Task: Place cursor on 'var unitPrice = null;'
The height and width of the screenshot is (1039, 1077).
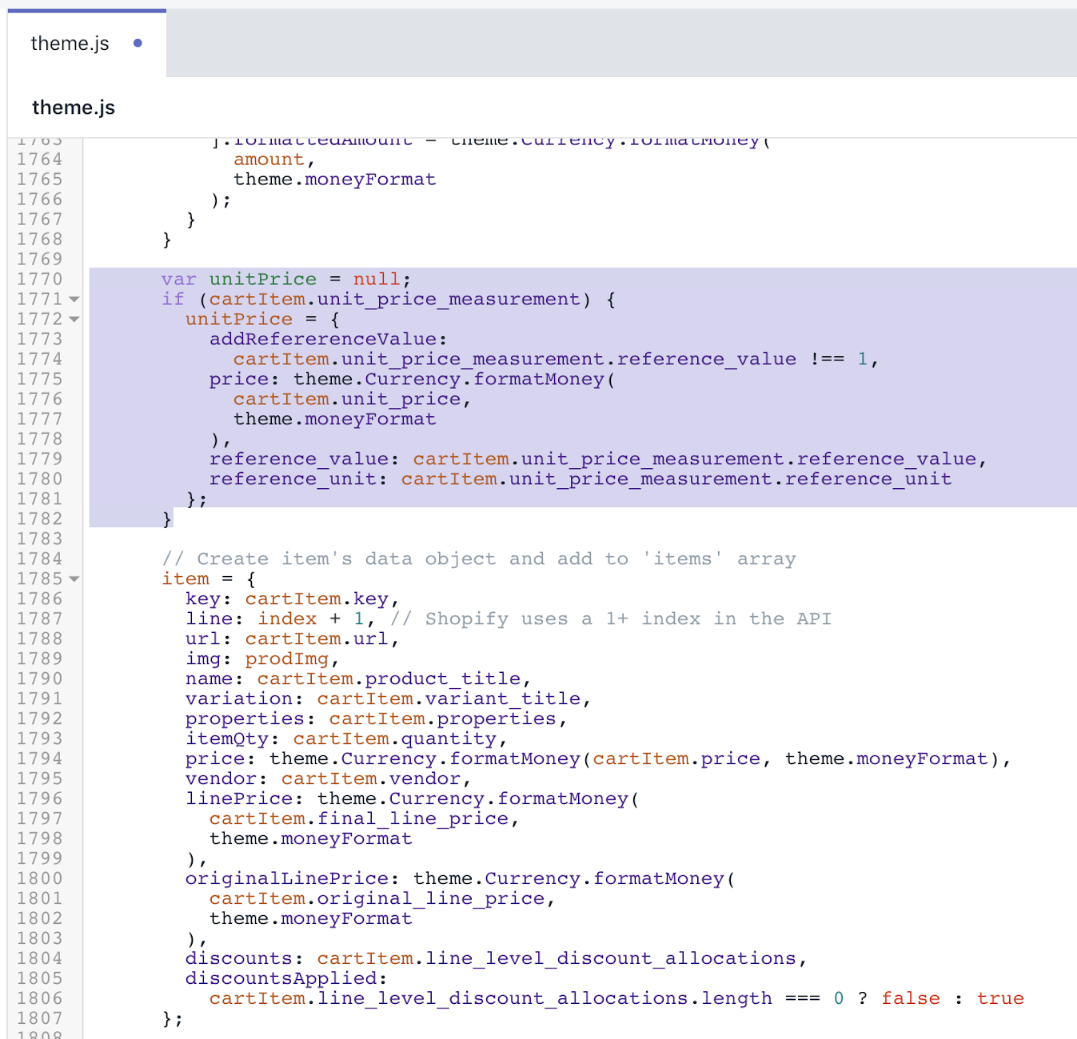Action: pyautogui.click(x=285, y=279)
